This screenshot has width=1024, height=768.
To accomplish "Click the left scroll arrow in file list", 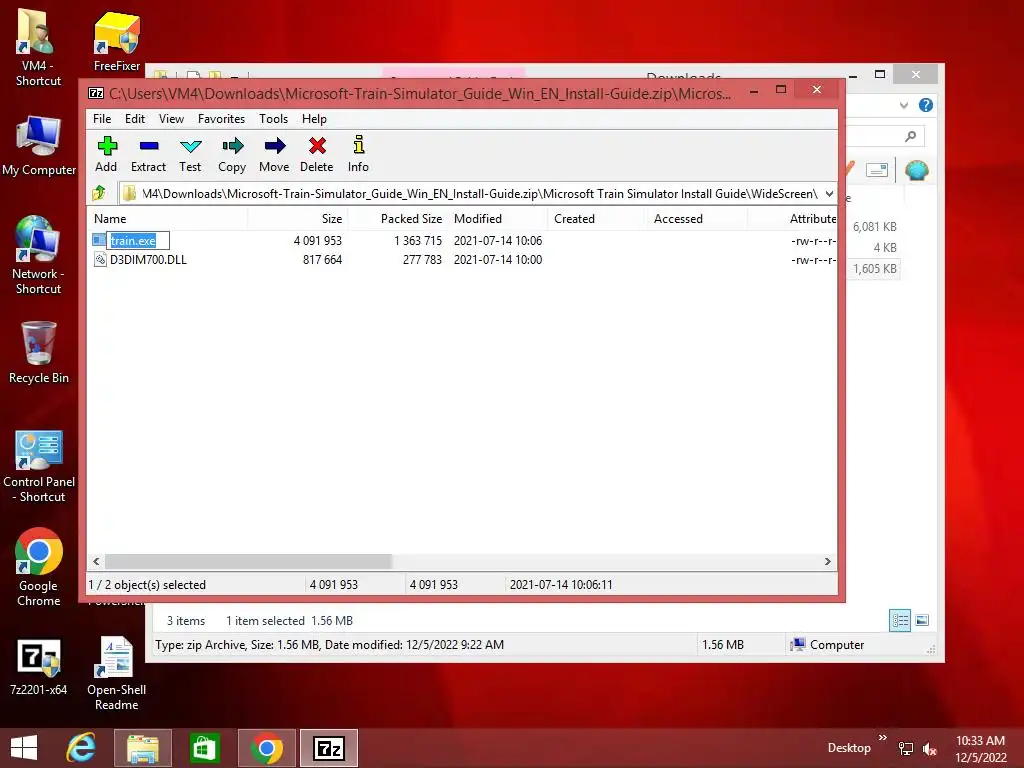I will pos(97,562).
